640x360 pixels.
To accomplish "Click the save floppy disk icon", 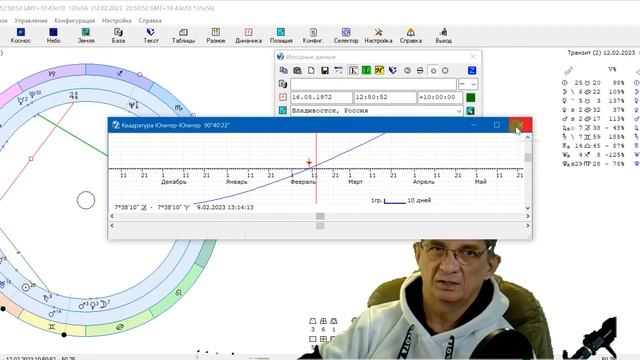I will [x=325, y=71].
